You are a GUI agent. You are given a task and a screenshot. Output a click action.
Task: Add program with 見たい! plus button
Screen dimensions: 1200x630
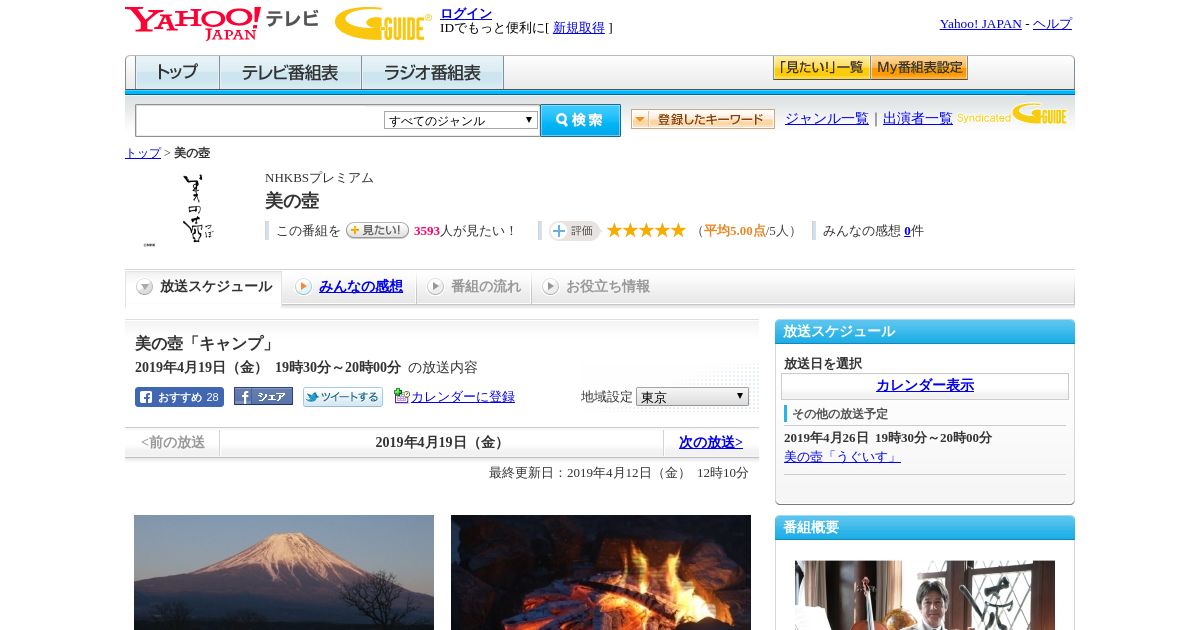tap(377, 230)
